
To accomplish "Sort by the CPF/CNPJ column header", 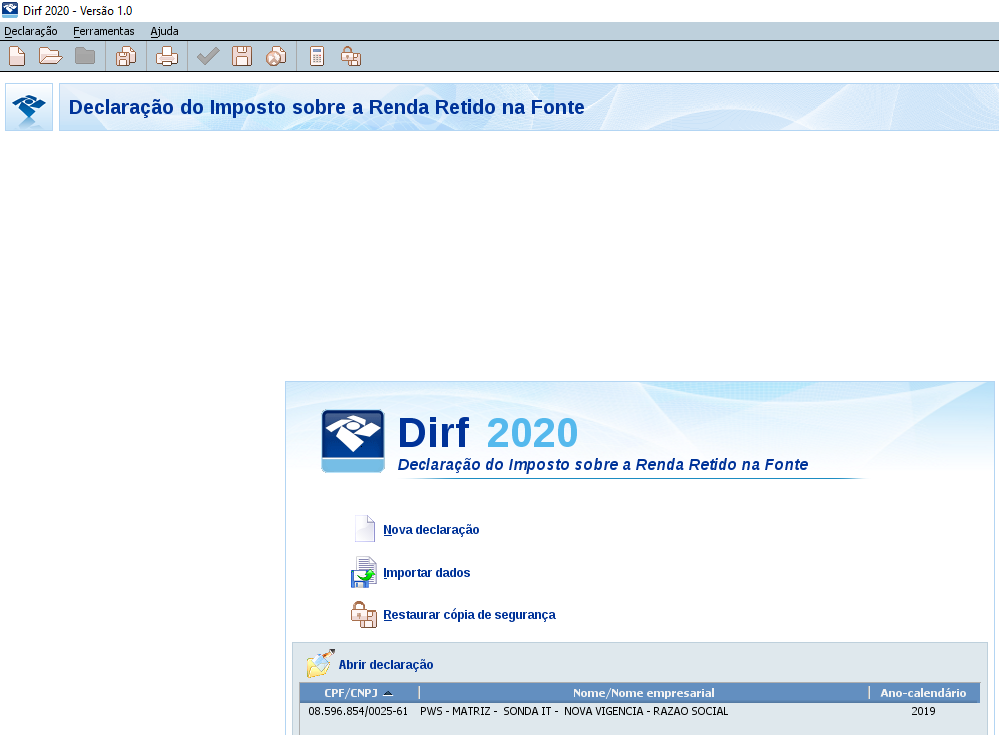I will [x=359, y=693].
